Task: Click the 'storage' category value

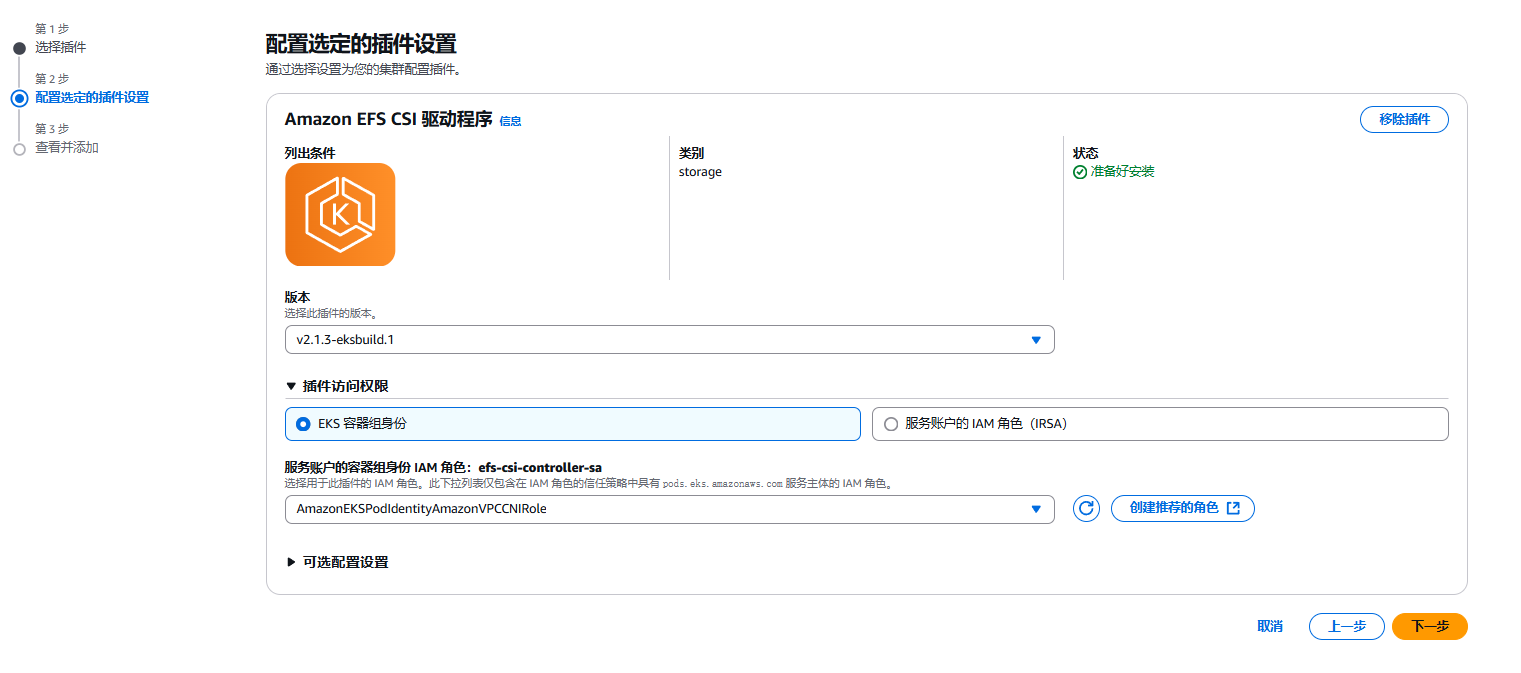Action: tap(700, 172)
